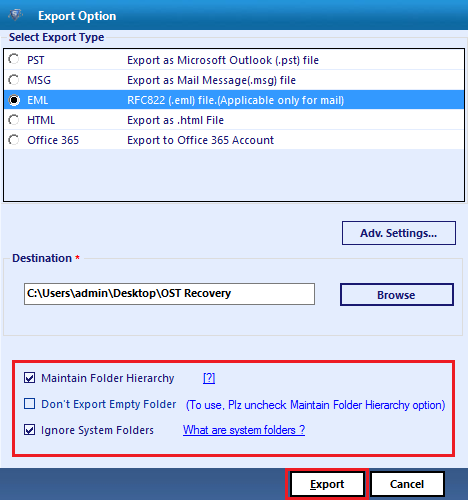The image size is (468, 500).
Task: Open Adv. Settings dialog
Action: 399,233
